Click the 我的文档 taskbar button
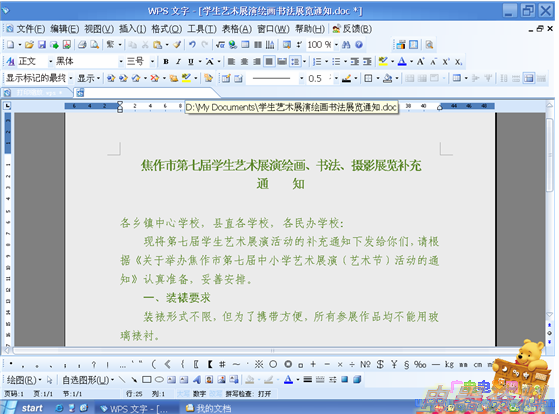This screenshot has width=559, height=414. [209, 408]
